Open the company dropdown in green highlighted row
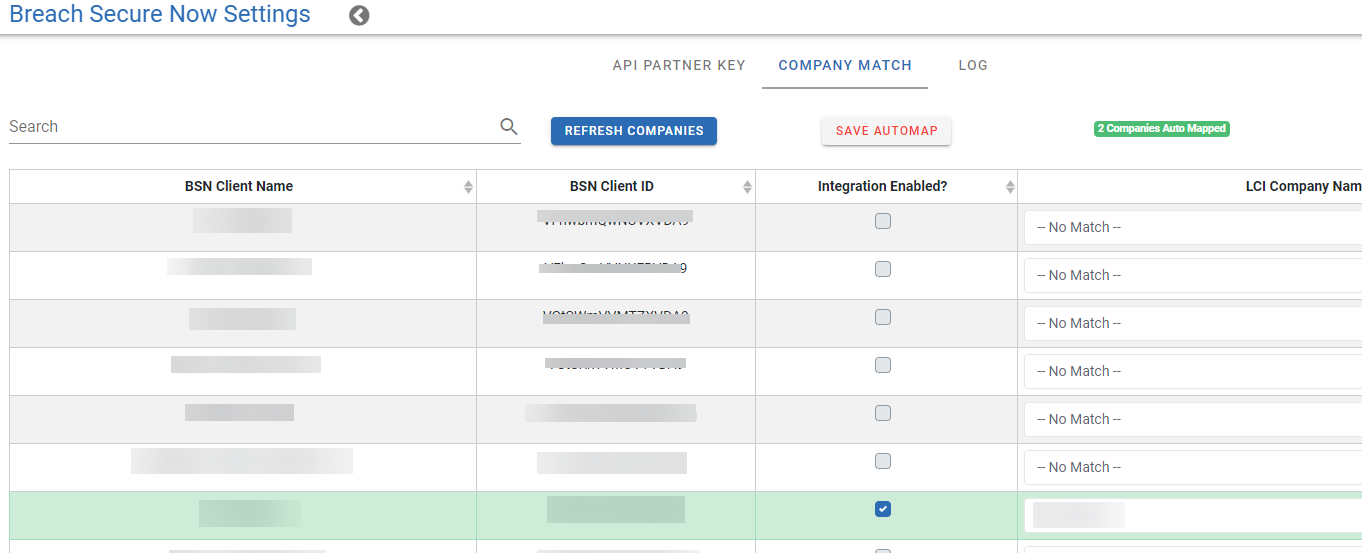 (1193, 515)
